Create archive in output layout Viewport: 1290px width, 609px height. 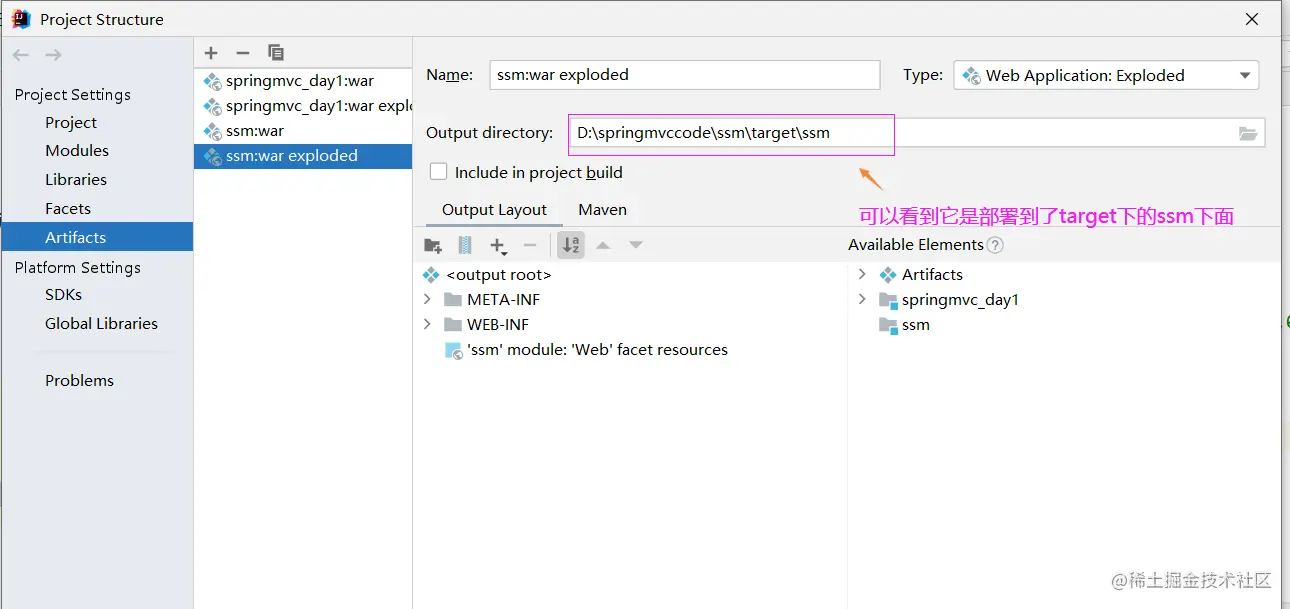465,245
